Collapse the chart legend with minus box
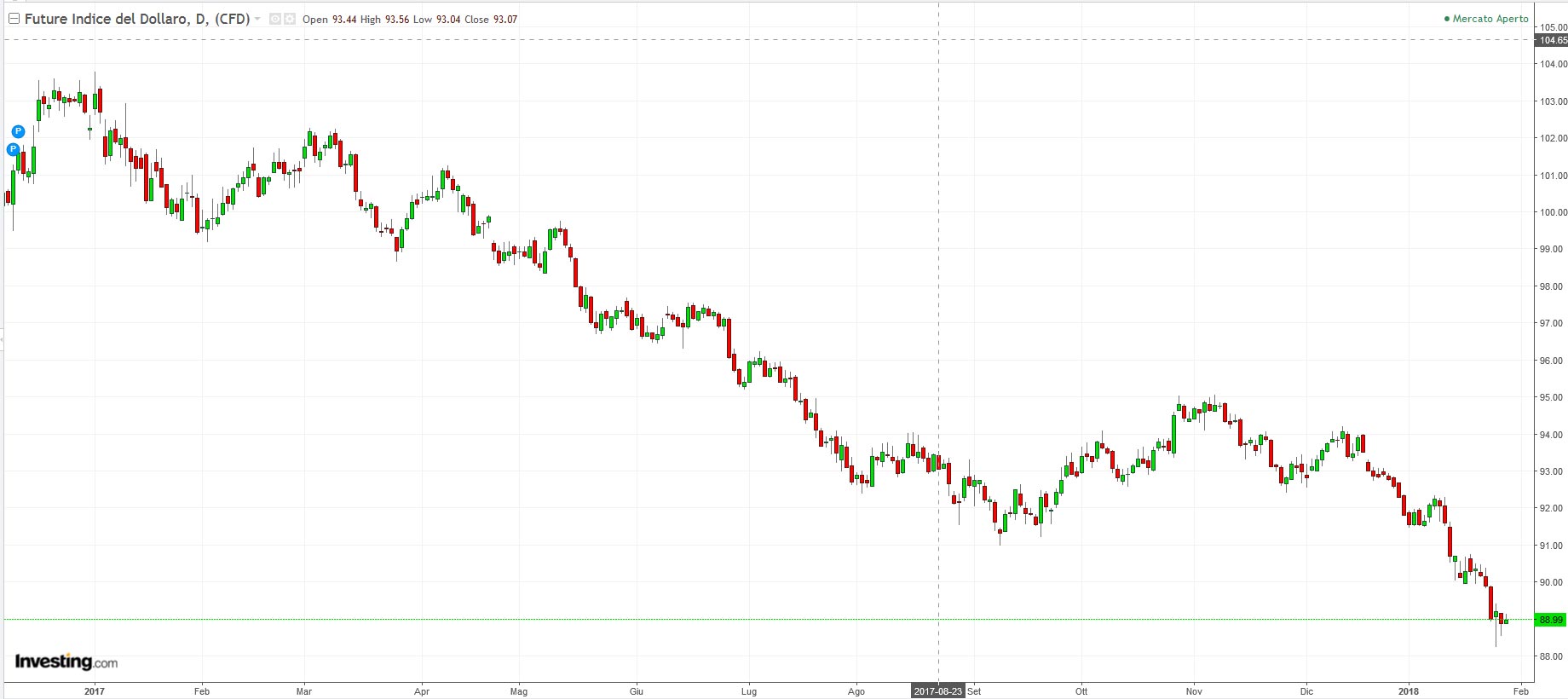 [x=14, y=19]
